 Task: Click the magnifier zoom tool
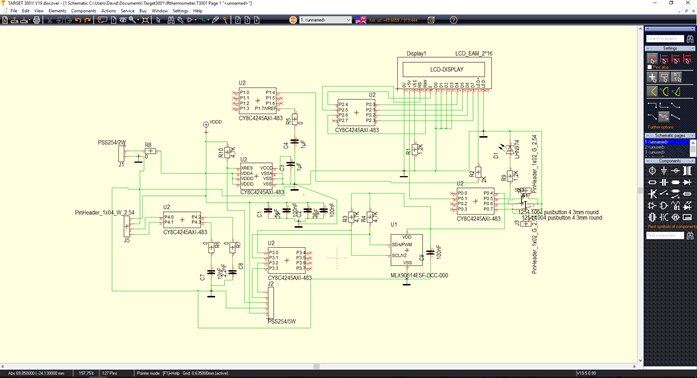[132, 20]
